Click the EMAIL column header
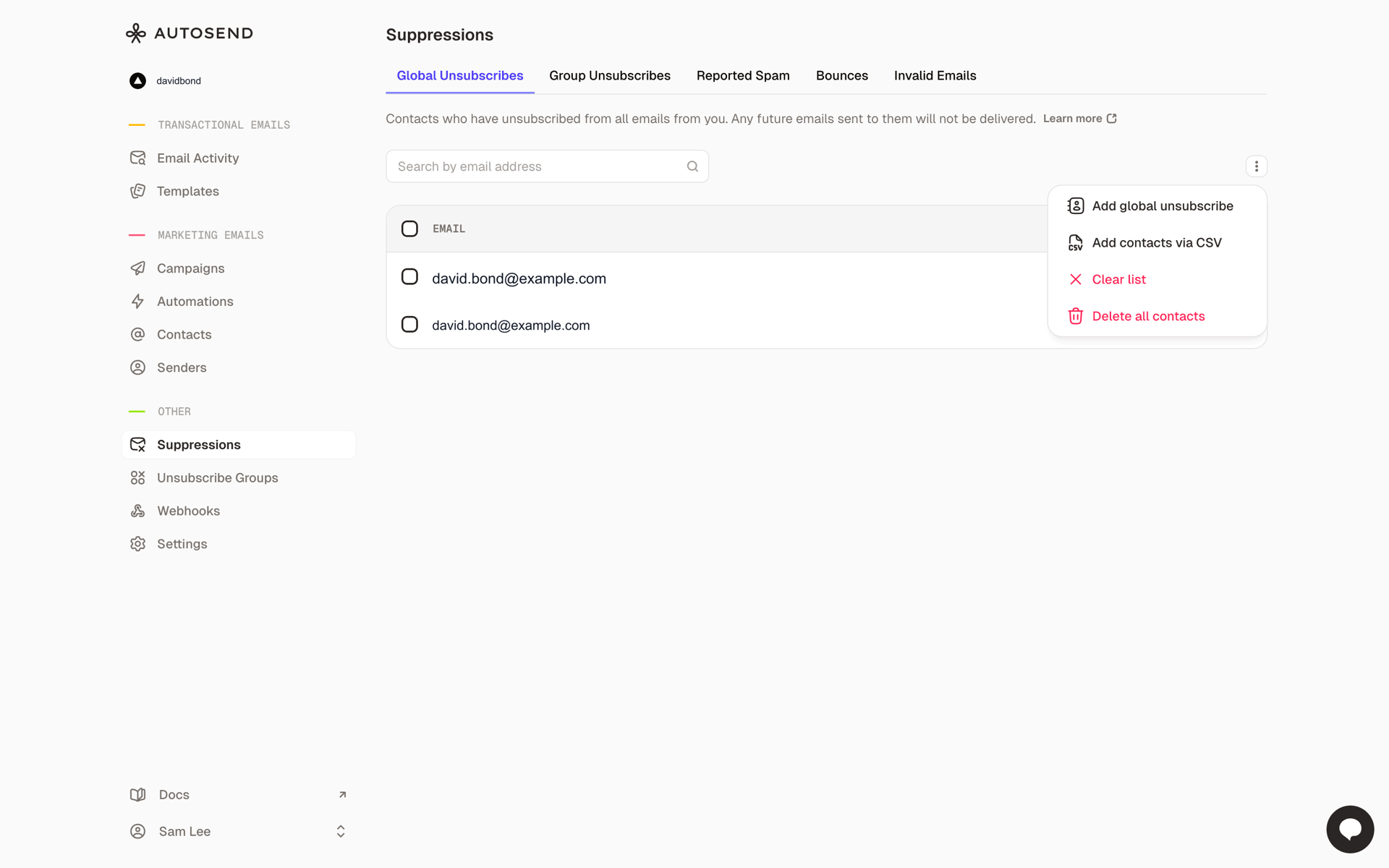1389x868 pixels. pyautogui.click(x=449, y=229)
